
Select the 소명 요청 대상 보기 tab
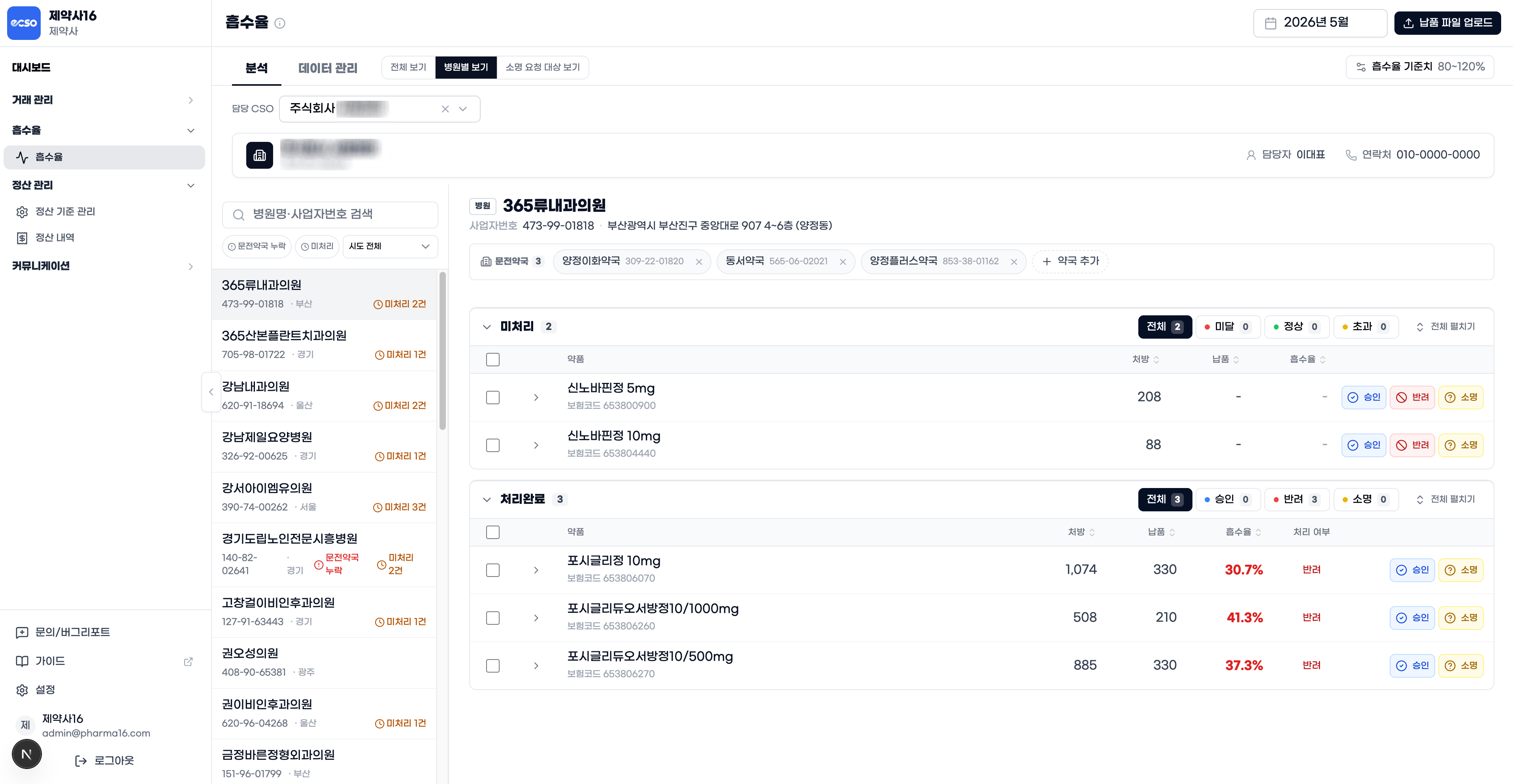(542, 68)
